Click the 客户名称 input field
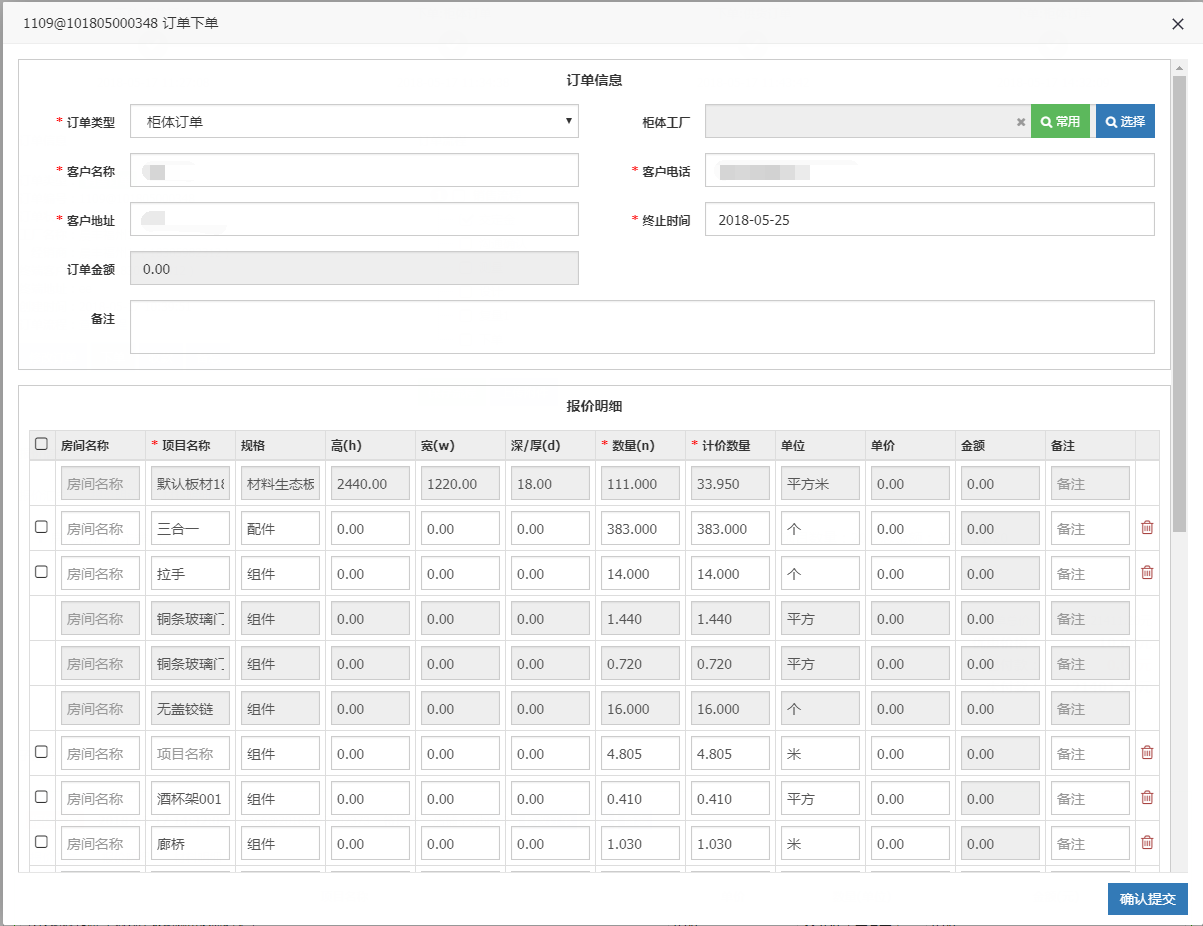The width and height of the screenshot is (1203, 926). tap(354, 170)
